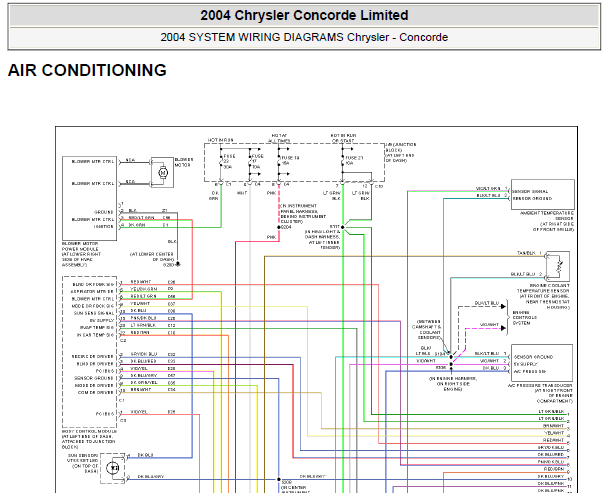Click the '(AT LOWER CENTER OF DASH)' note

click(x=152, y=257)
